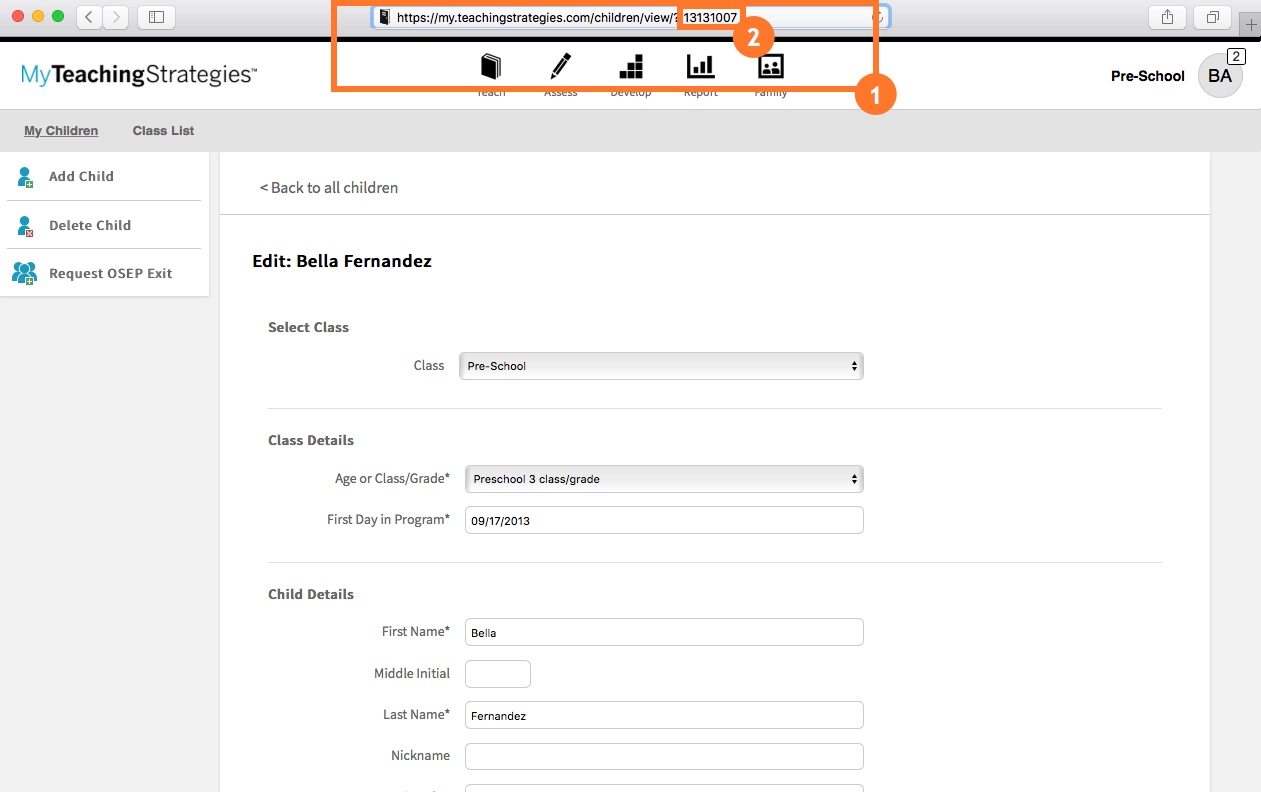Open the Teach section icon
This screenshot has width=1261, height=792.
click(x=490, y=66)
